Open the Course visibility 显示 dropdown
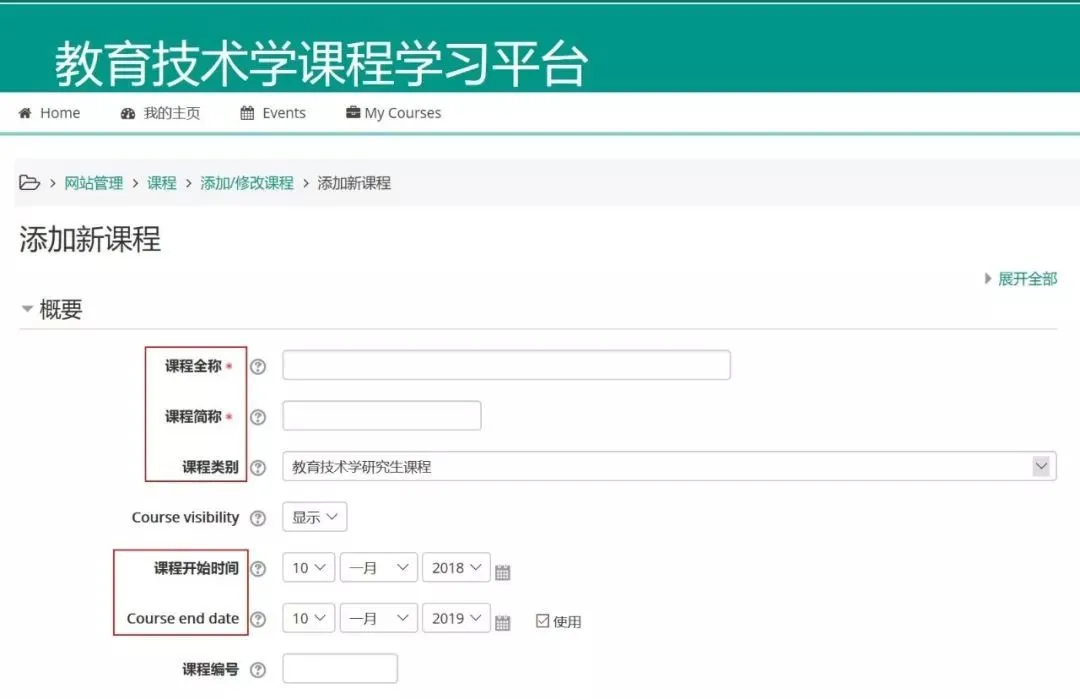The width and height of the screenshot is (1080, 699). (315, 517)
